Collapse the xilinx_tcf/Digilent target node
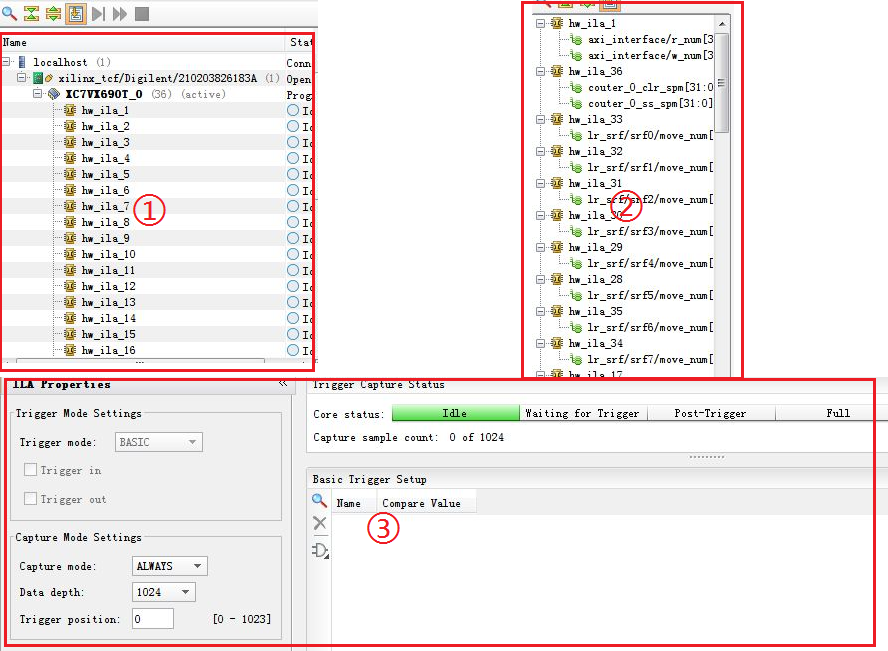 (22, 78)
